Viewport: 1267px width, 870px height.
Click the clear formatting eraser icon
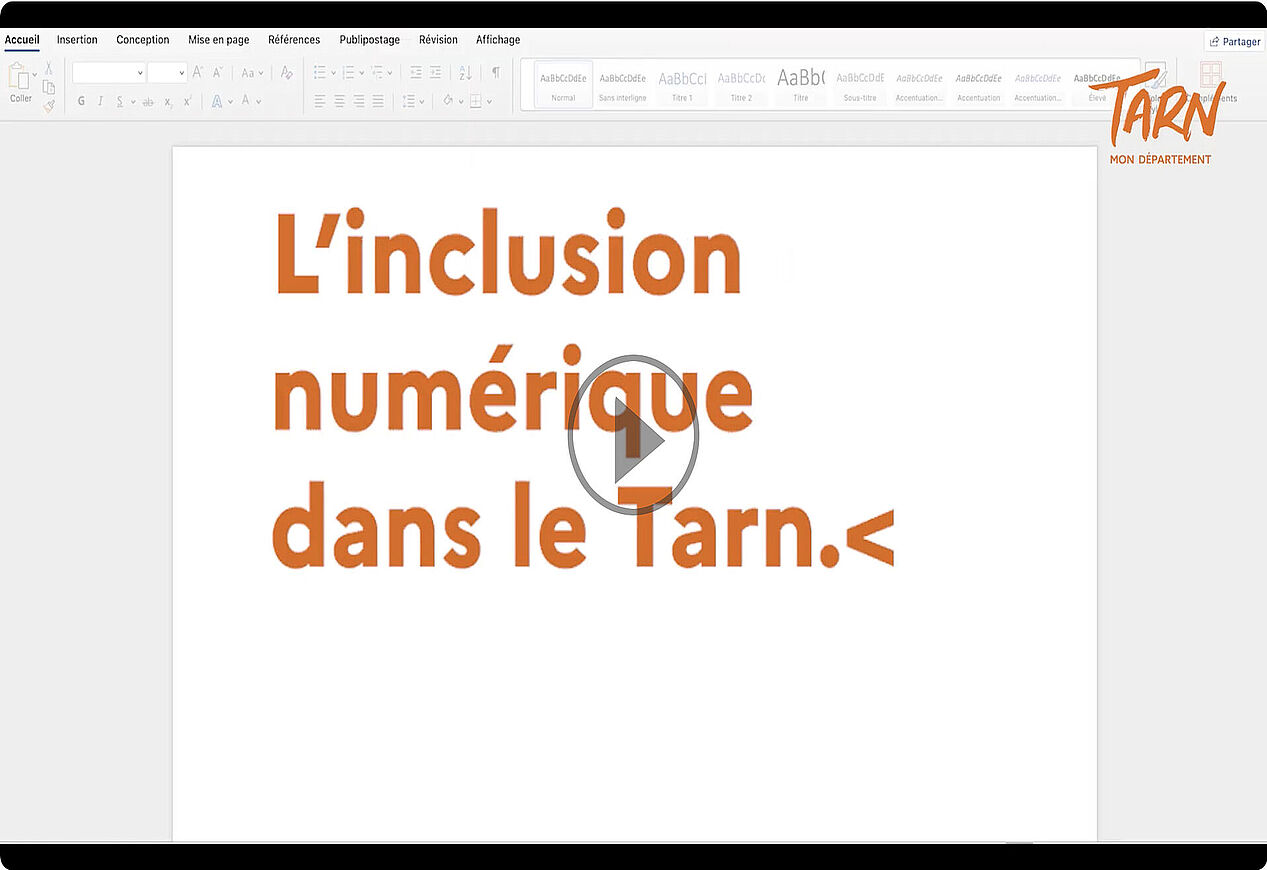point(286,72)
